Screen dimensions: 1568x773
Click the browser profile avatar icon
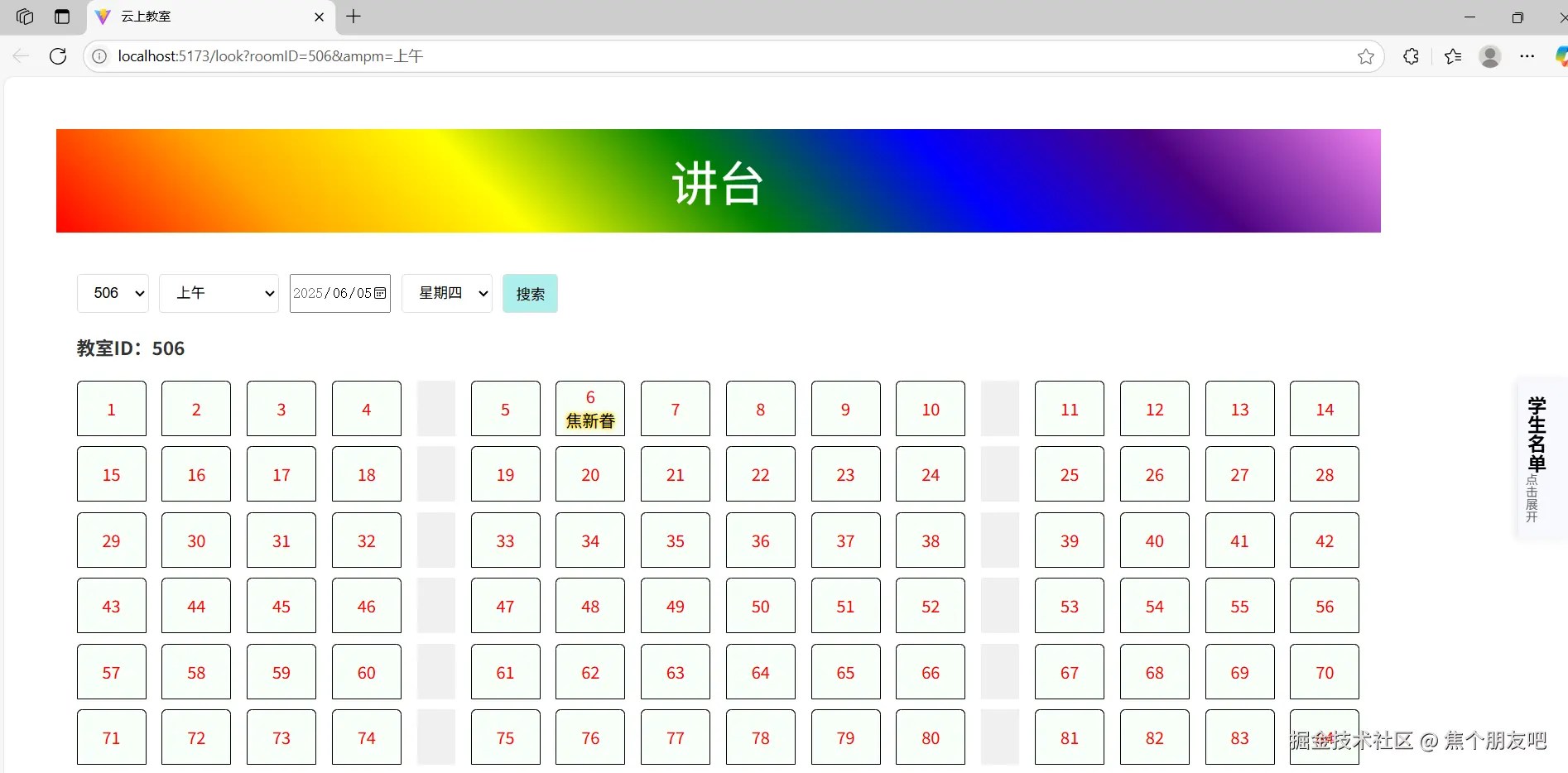coord(1489,56)
